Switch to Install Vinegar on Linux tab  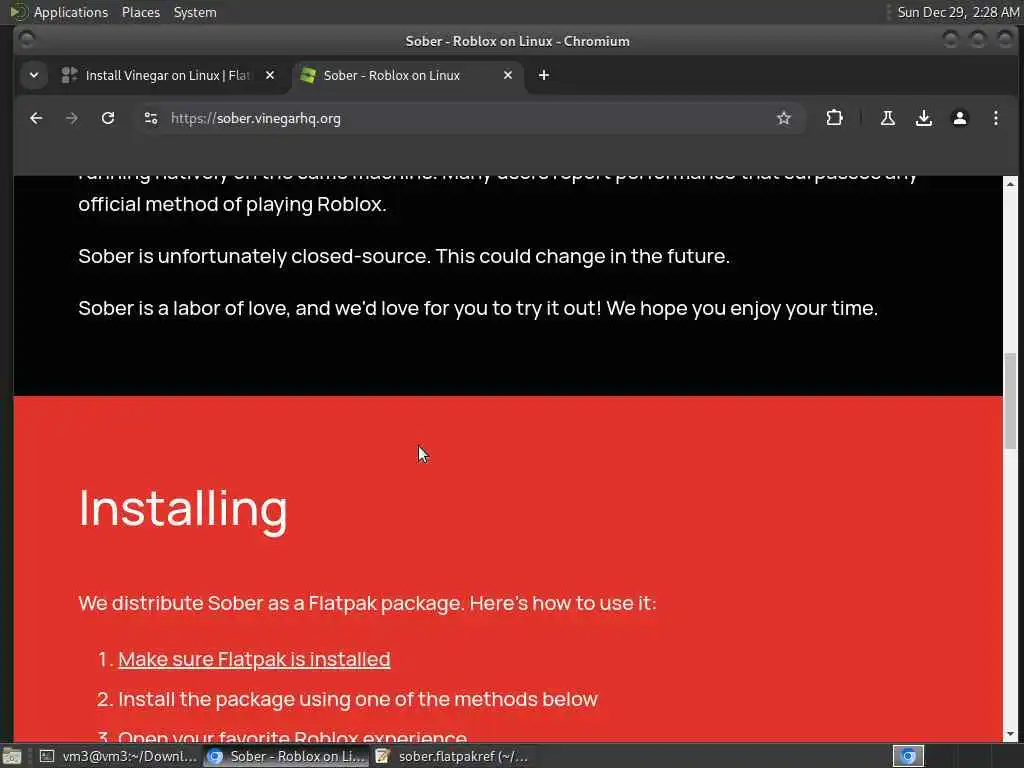tap(168, 75)
